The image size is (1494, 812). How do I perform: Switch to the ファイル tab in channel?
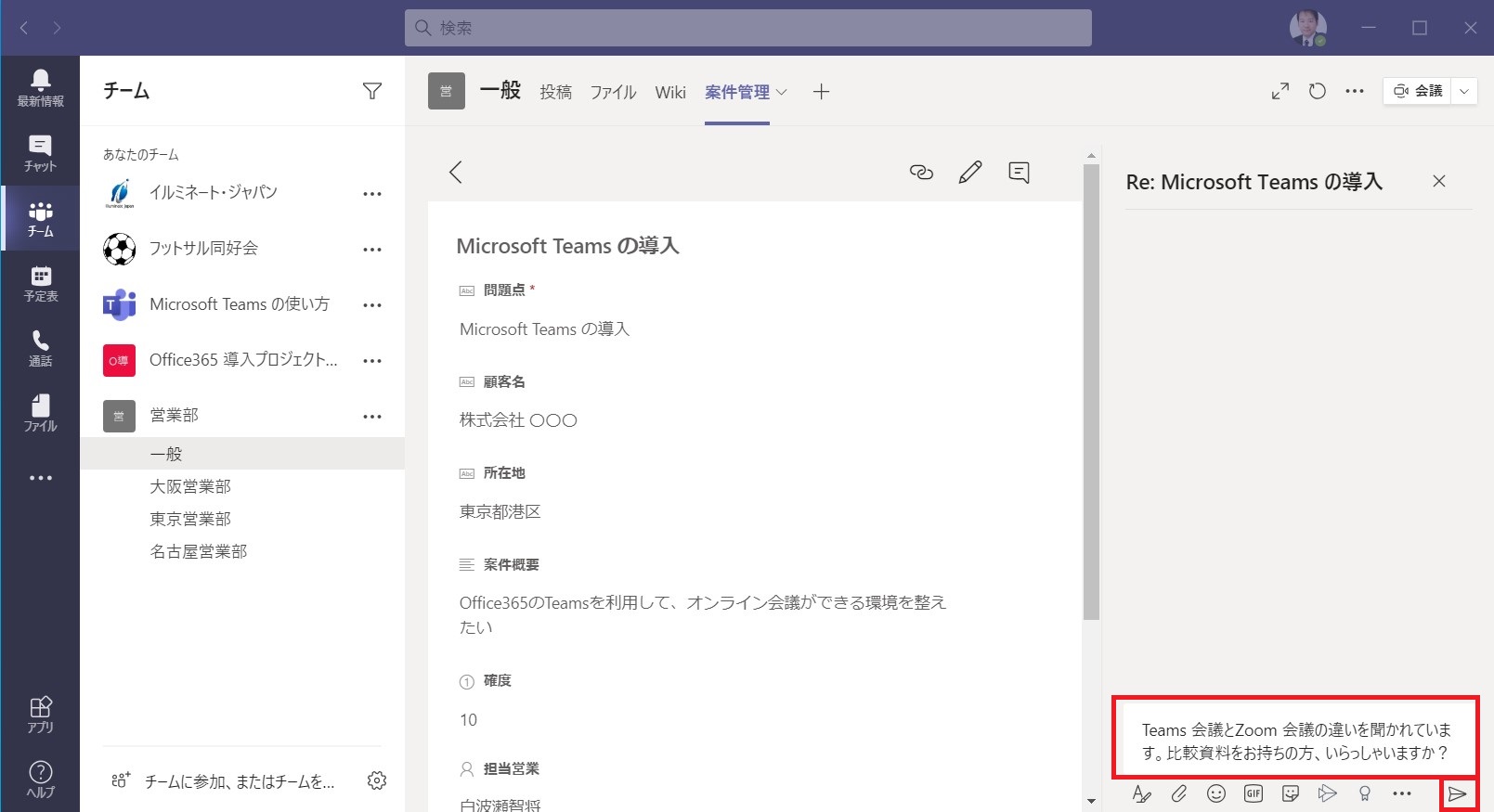[613, 92]
